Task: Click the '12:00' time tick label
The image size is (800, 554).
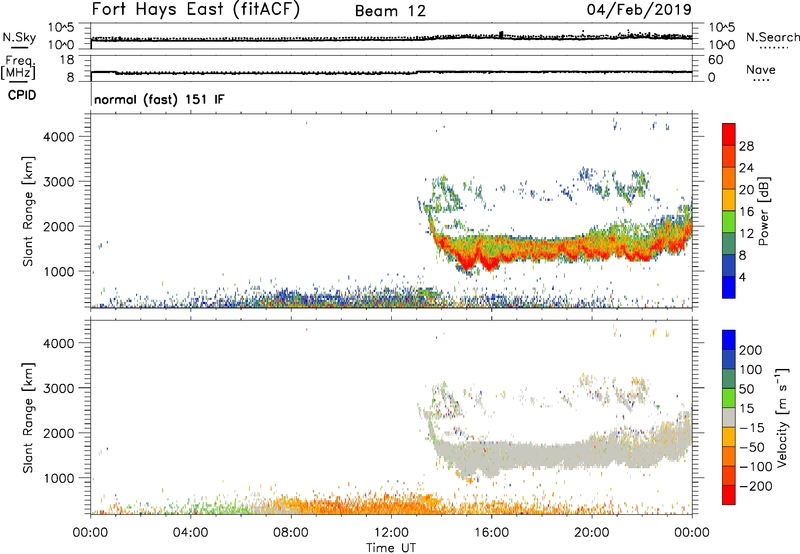Action: tap(391, 533)
